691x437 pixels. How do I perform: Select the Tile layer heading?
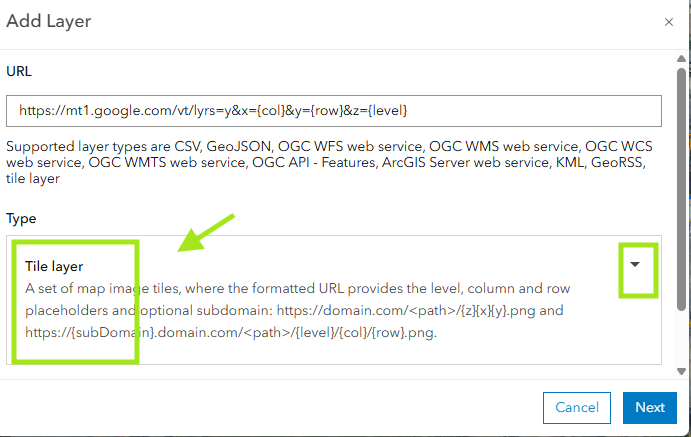pyautogui.click(x=54, y=266)
